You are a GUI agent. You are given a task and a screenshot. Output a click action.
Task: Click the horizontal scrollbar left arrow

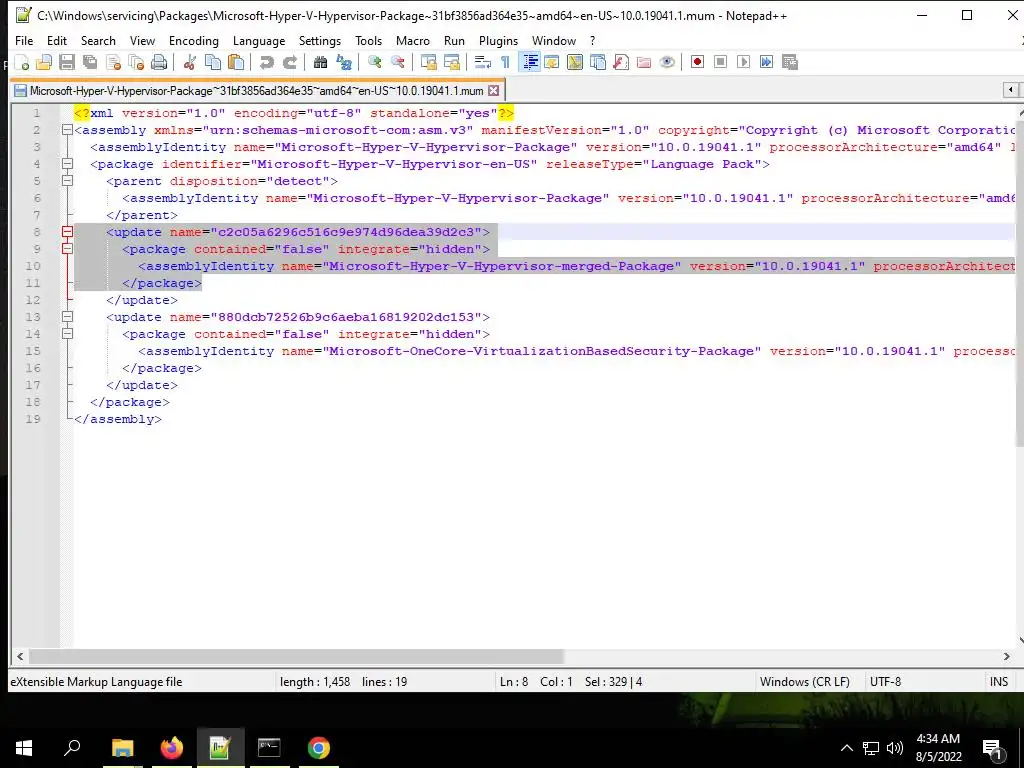[20, 656]
